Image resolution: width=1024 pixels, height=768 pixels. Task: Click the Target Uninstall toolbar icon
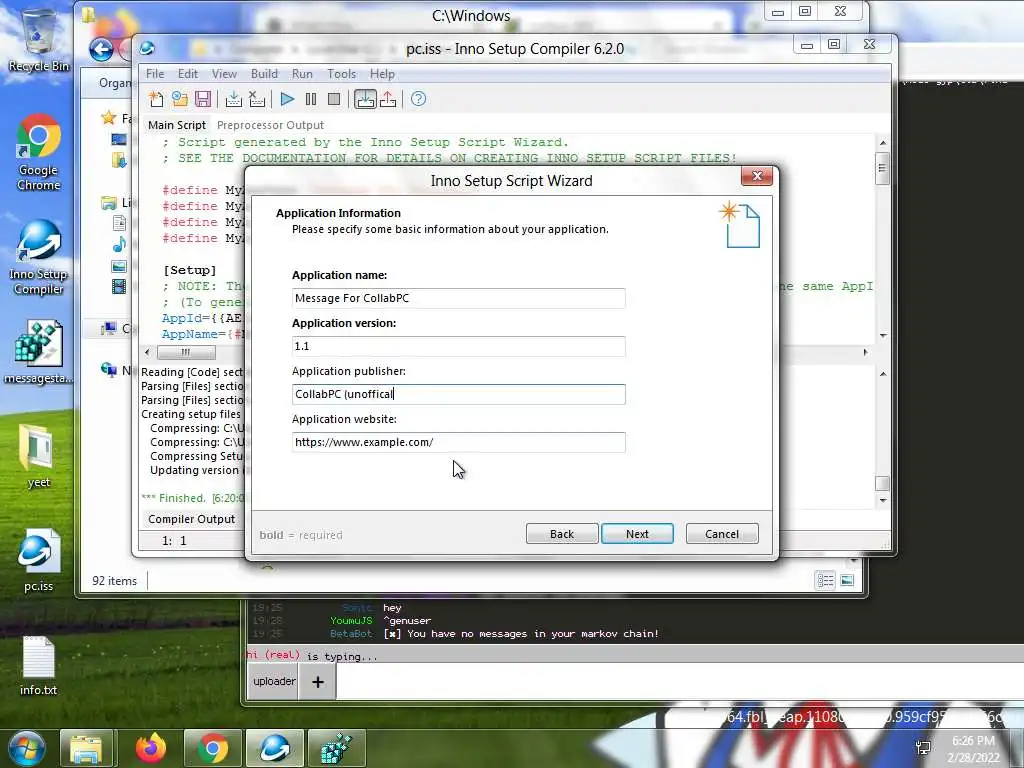388,99
